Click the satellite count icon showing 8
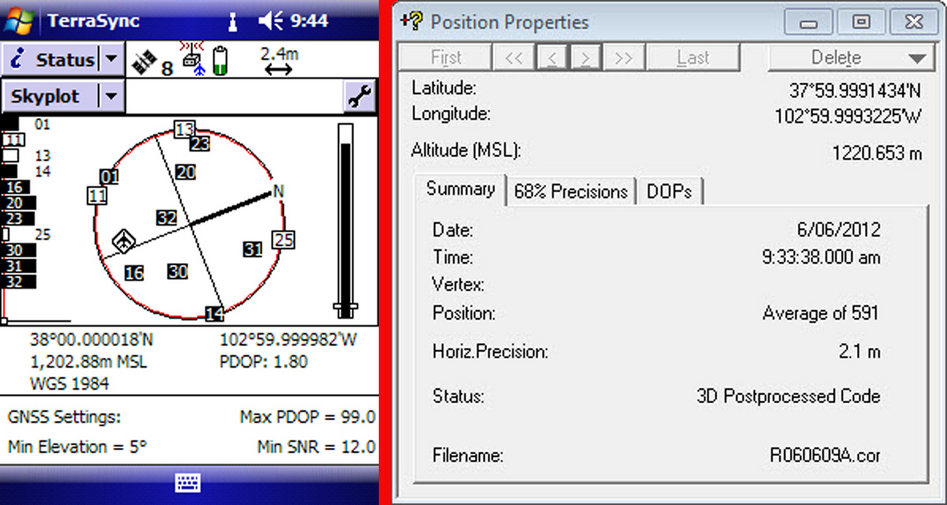 (x=153, y=62)
